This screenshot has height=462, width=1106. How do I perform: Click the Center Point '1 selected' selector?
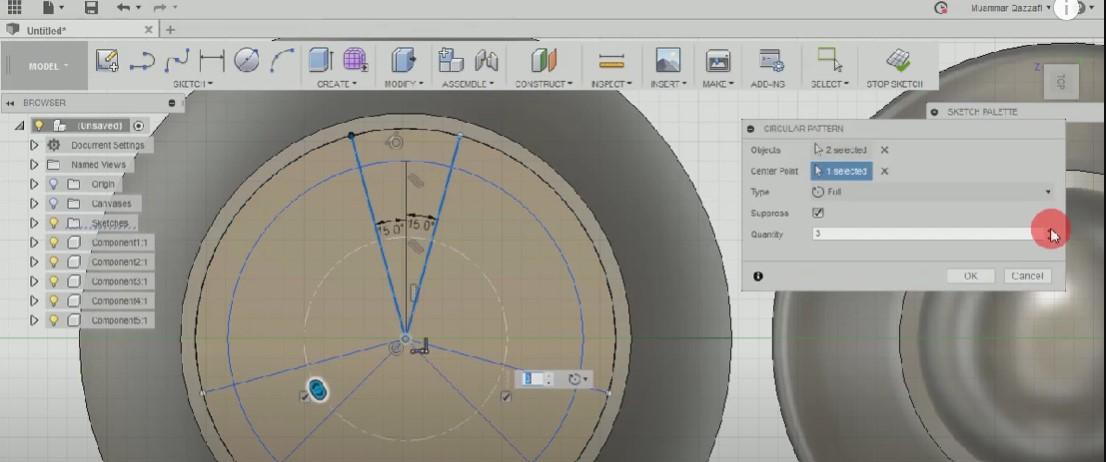841,171
